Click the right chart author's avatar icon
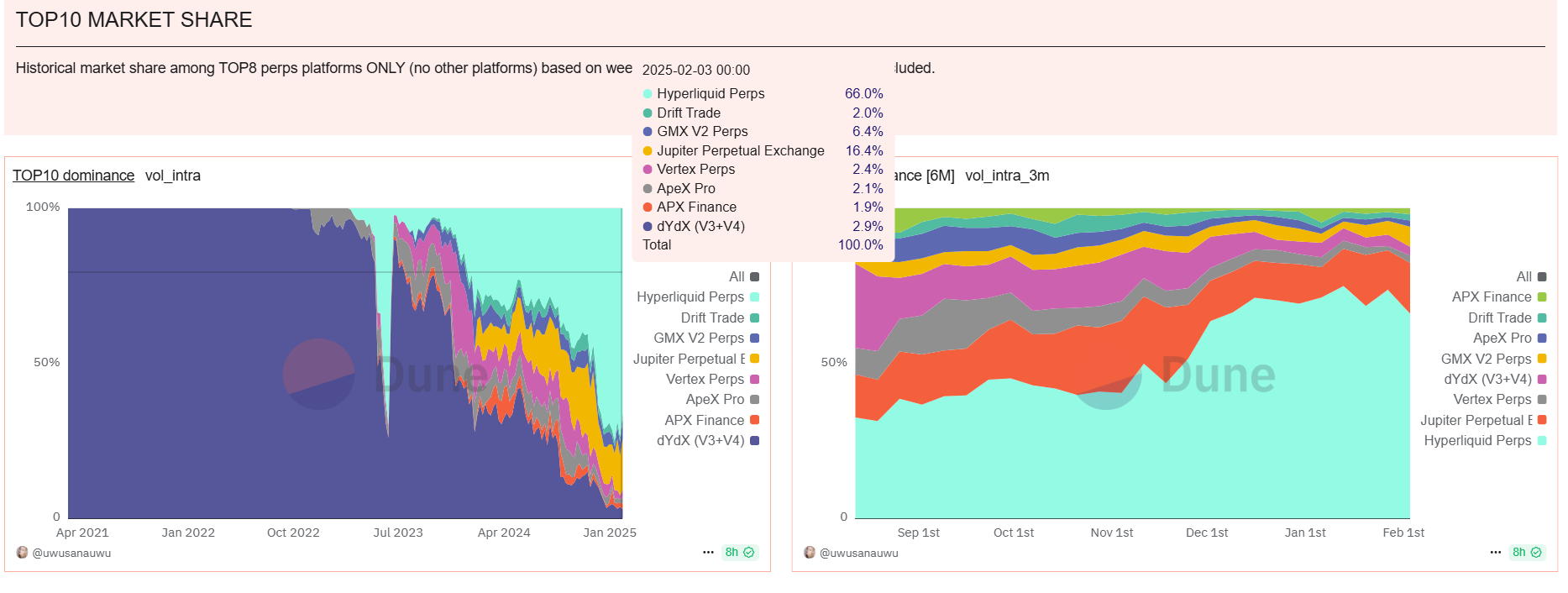1568x593 pixels. coord(810,553)
